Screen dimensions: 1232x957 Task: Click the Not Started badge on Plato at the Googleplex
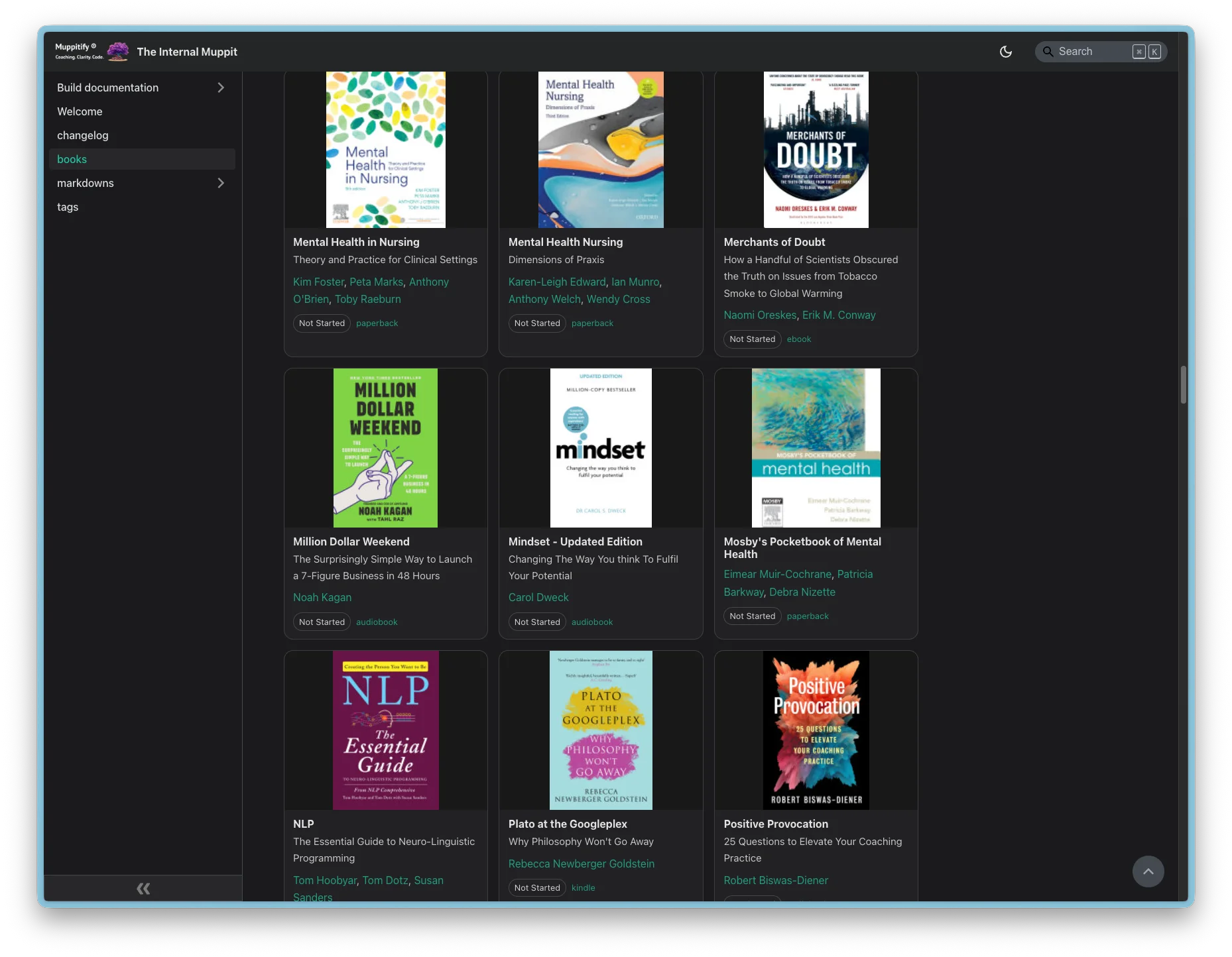[x=537, y=887]
